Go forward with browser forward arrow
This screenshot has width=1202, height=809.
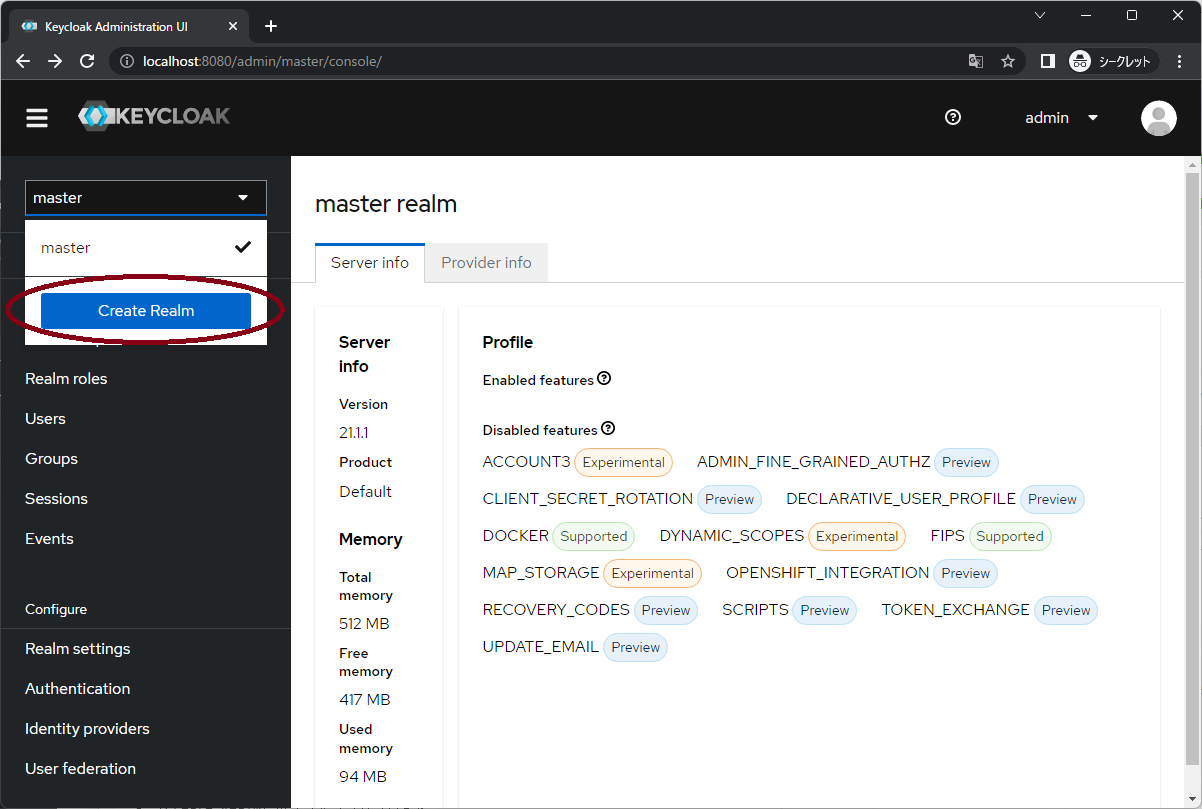(x=55, y=61)
